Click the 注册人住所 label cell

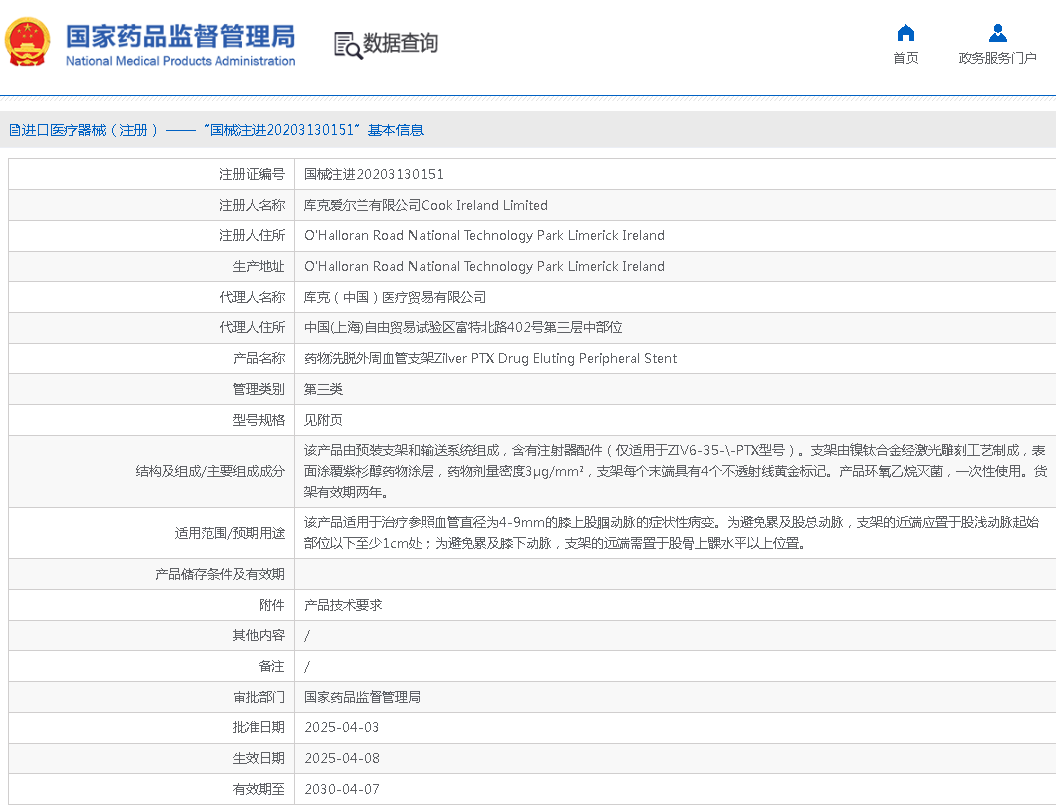click(152, 236)
